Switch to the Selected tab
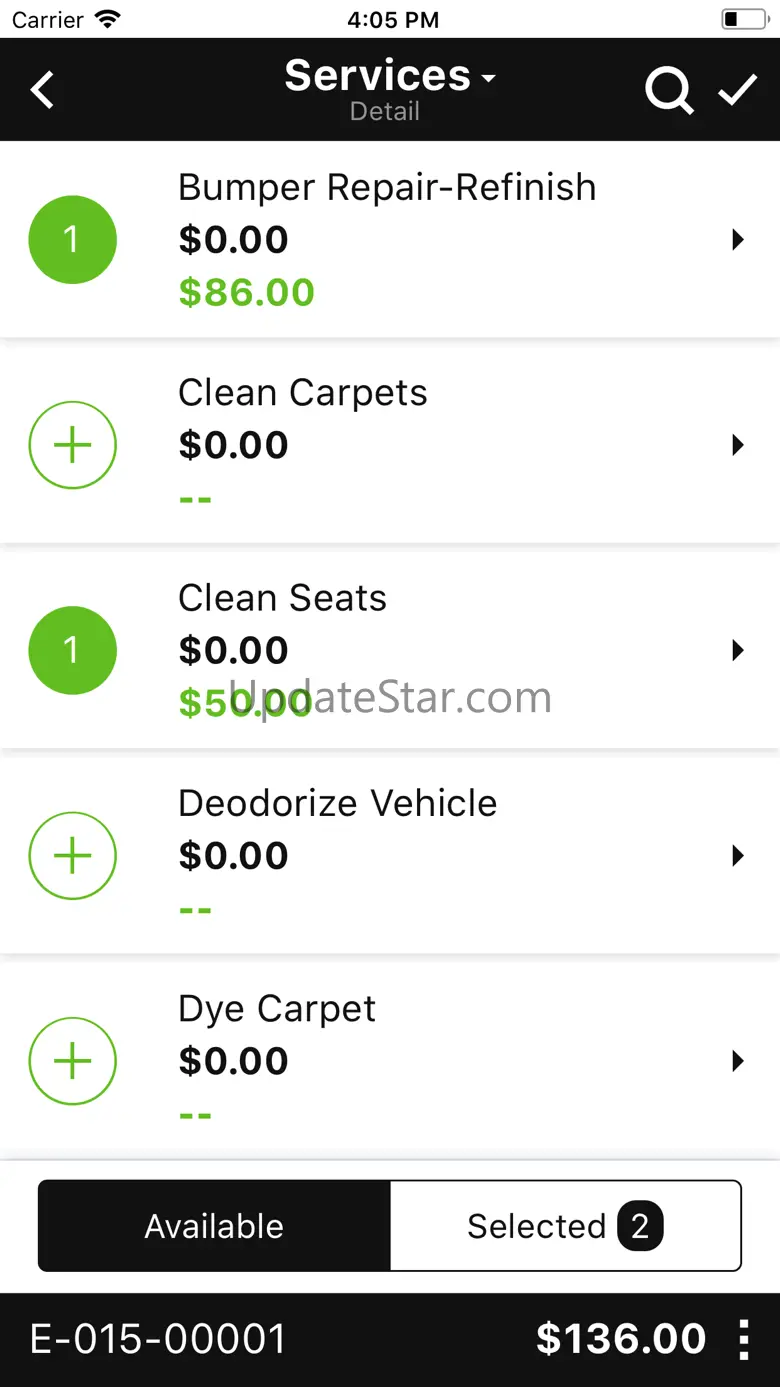 (566, 1226)
